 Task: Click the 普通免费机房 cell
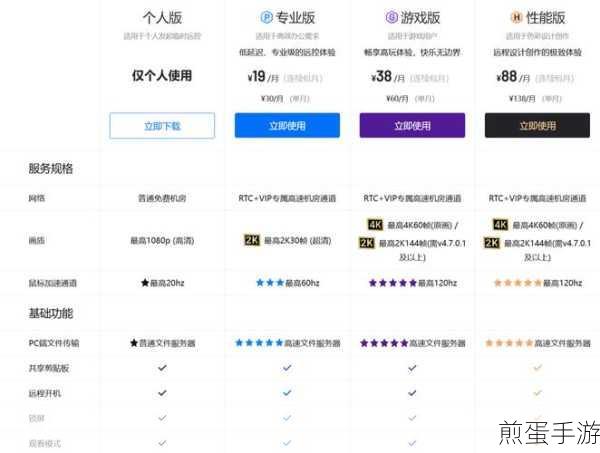[162, 198]
